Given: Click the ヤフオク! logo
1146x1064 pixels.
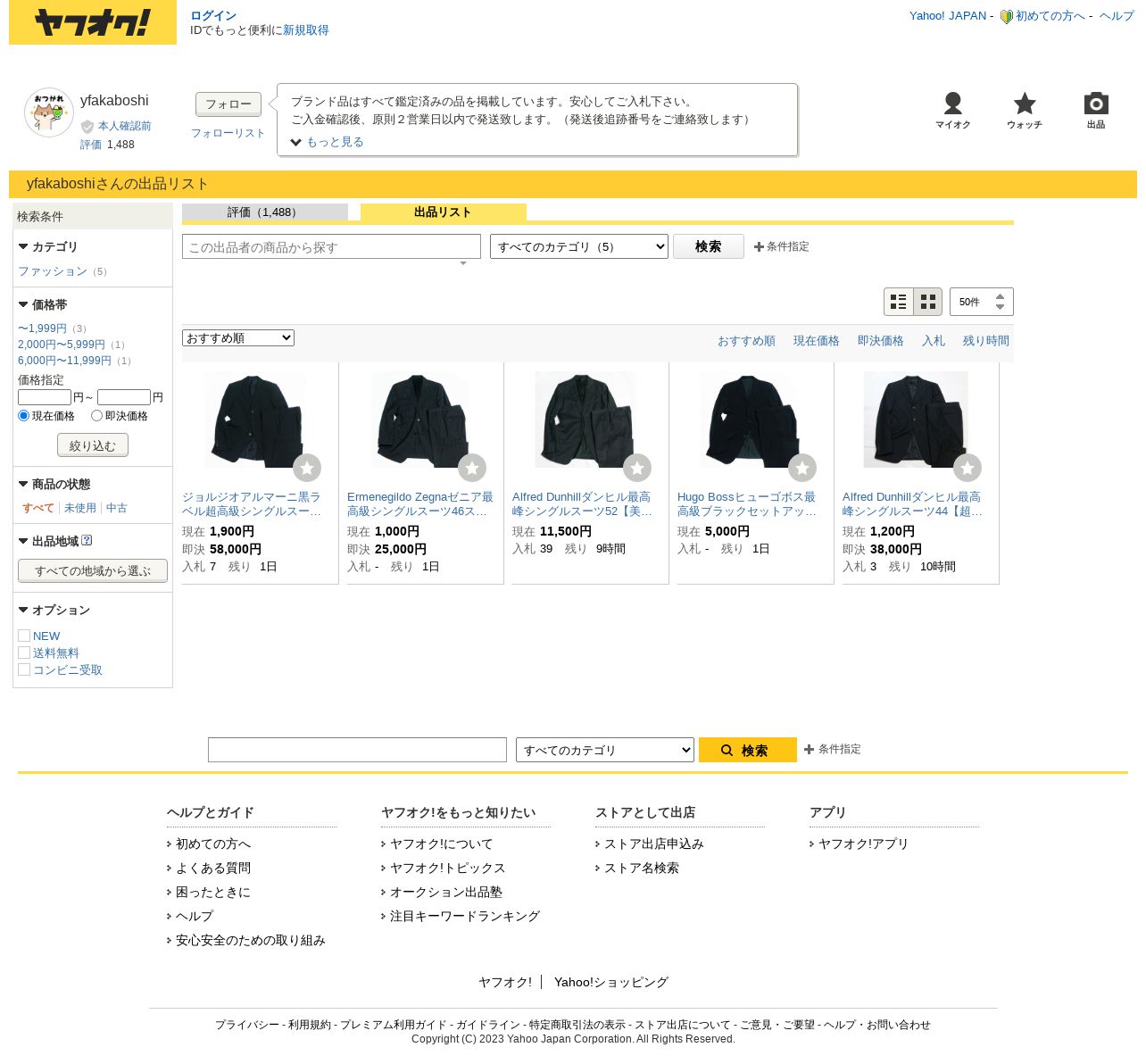Looking at the screenshot, I should pos(93,22).
